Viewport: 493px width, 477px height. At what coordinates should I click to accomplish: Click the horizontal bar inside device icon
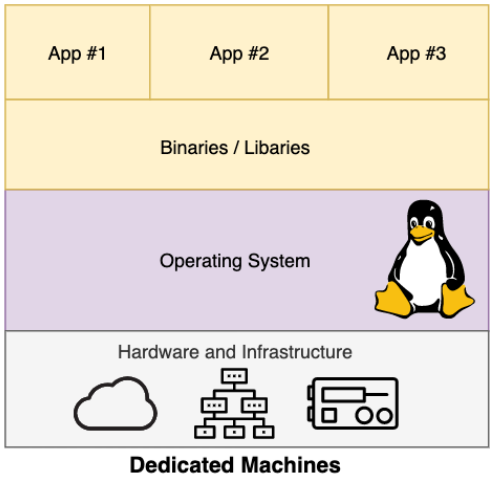pyautogui.click(x=344, y=394)
